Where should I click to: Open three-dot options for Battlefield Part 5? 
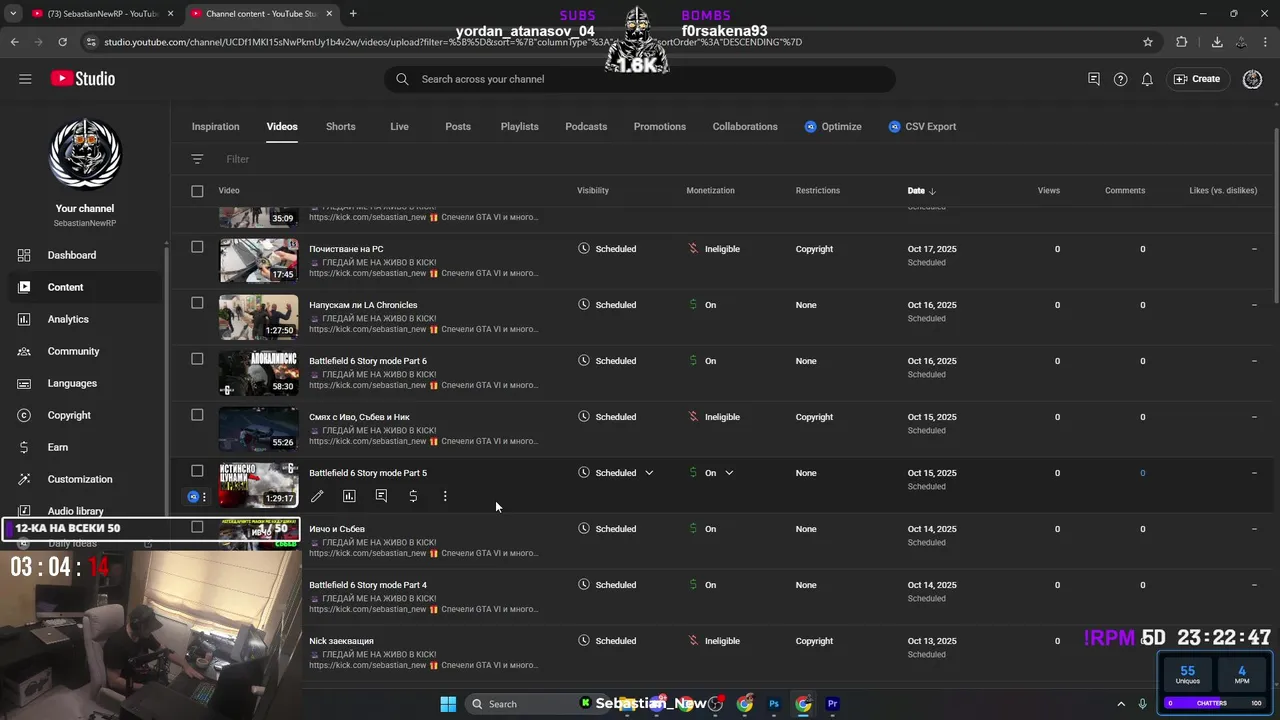click(x=445, y=496)
